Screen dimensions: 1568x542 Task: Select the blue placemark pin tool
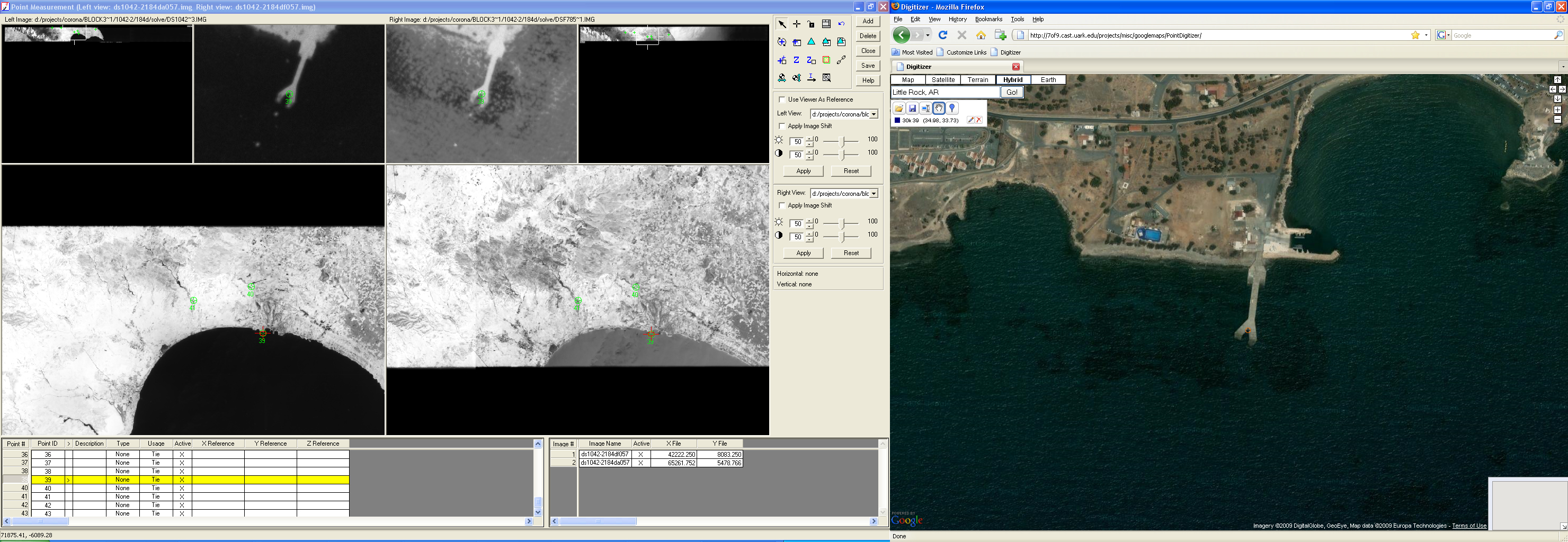pos(952,109)
